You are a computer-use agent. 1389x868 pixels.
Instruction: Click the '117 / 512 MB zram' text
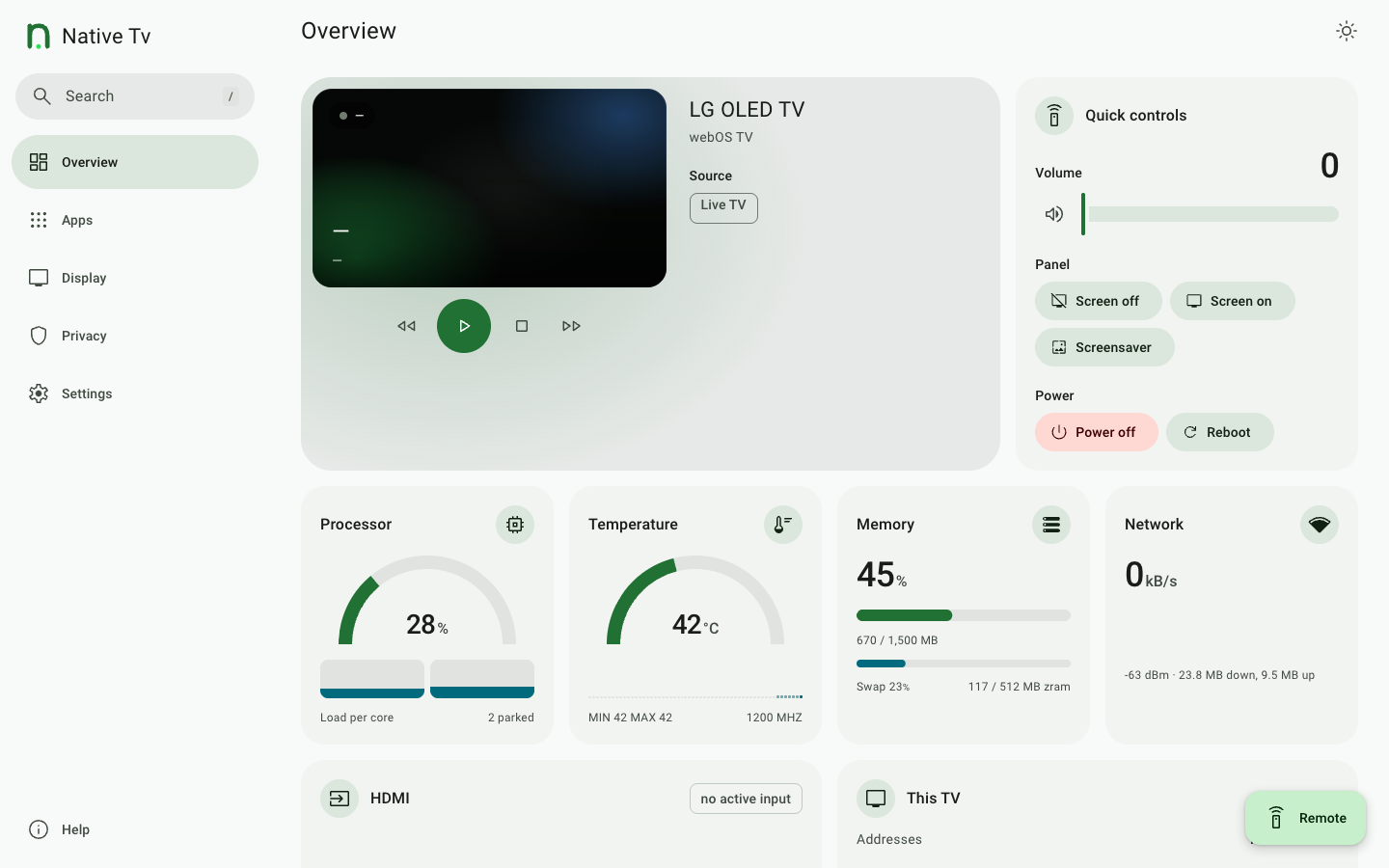coord(1020,687)
